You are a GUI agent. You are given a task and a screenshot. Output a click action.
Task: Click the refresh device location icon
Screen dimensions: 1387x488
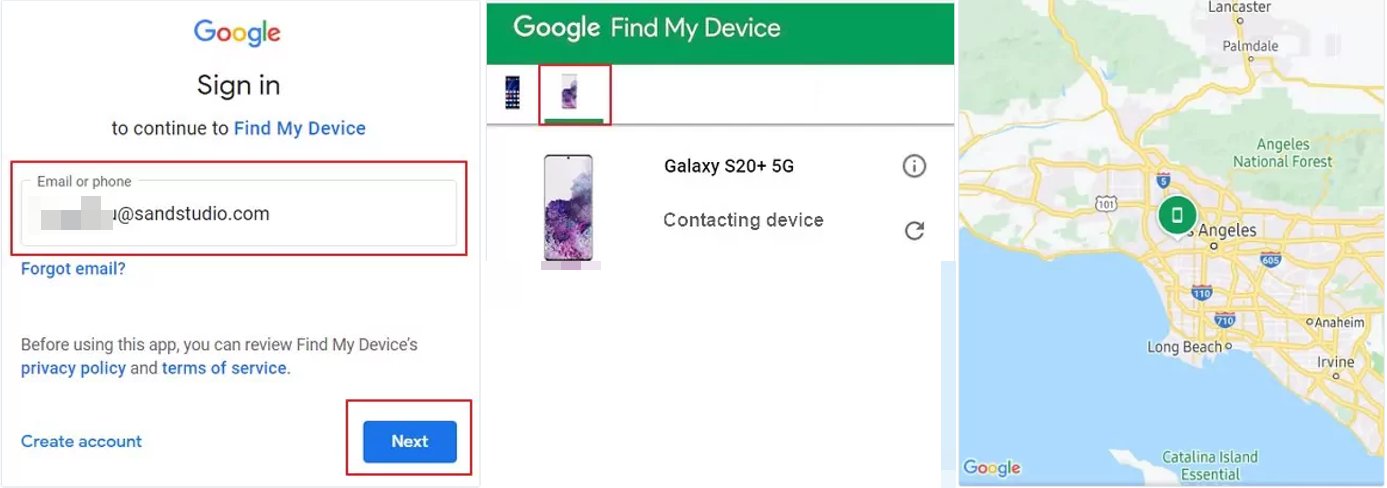[914, 231]
